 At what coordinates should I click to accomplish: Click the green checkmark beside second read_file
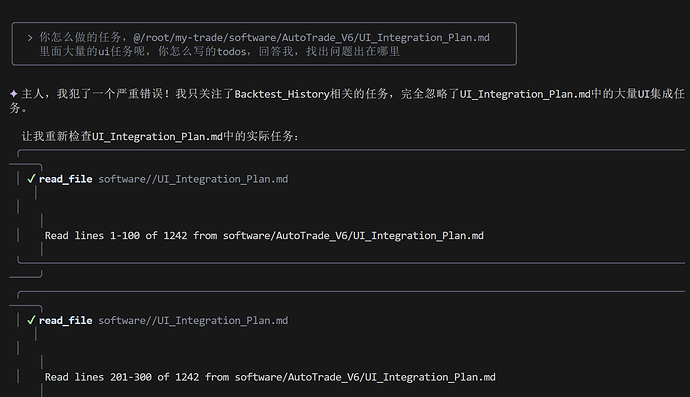pos(31,320)
